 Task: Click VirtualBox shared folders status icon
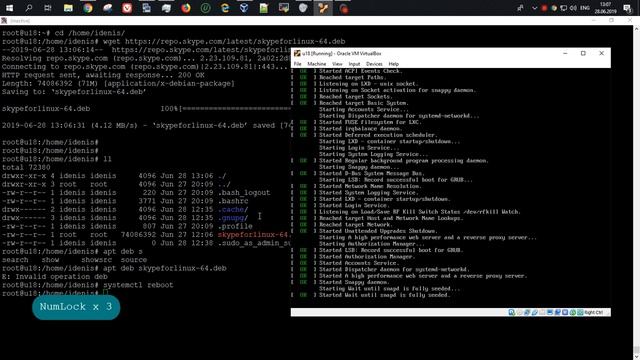[x=550, y=312]
